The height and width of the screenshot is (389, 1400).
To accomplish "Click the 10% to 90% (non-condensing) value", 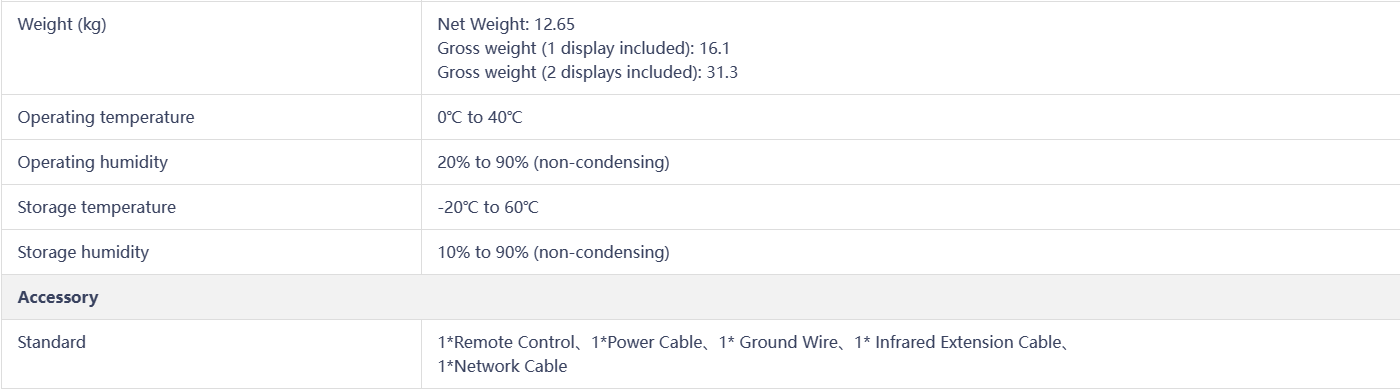I will tap(553, 252).
